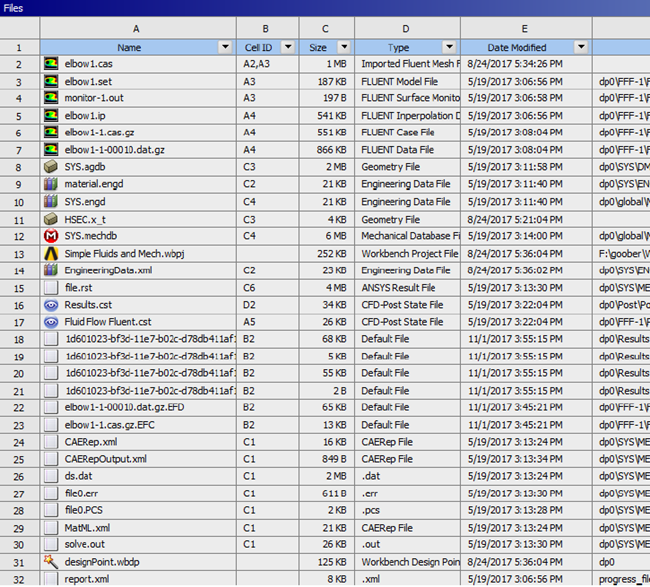Select the icon beside elbow1-1.cas.gz
The image size is (650, 587).
51,132
